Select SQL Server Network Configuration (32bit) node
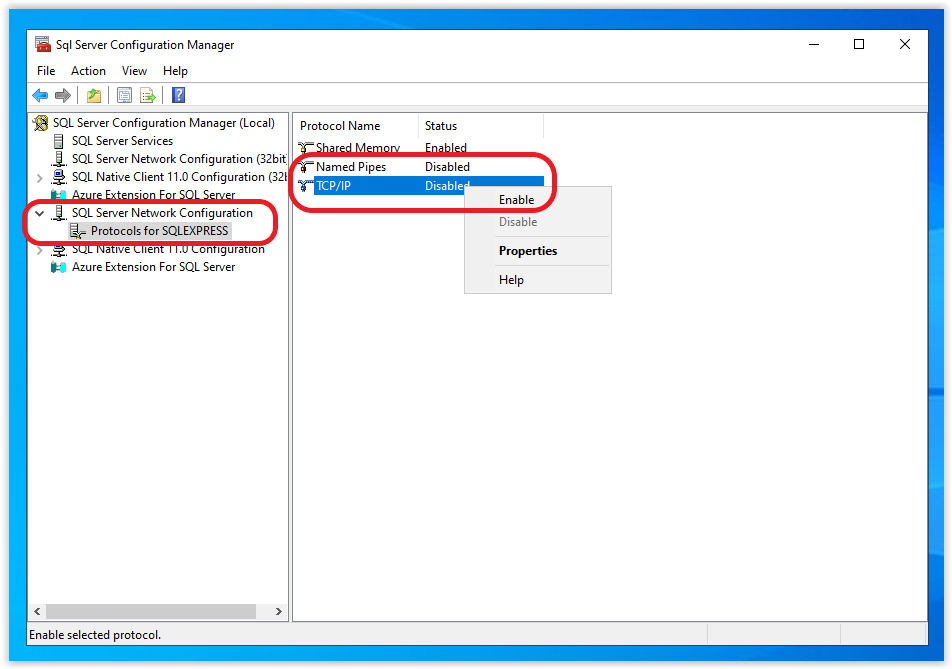 click(x=178, y=159)
